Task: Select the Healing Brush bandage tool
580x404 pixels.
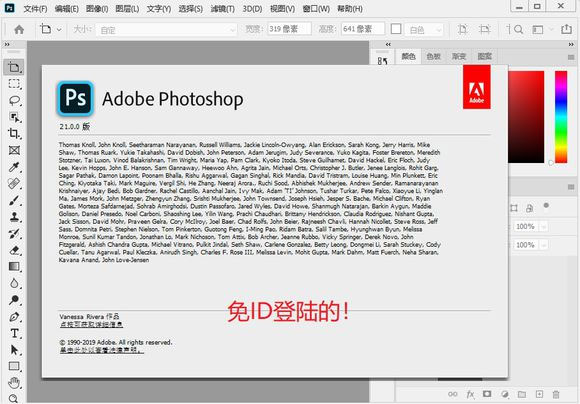Action: pos(14,184)
